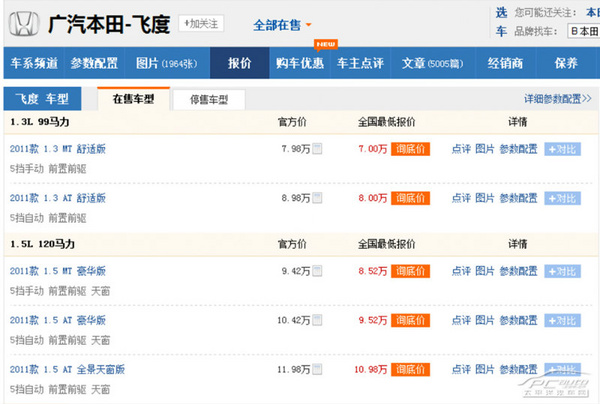Click the Honda logo icon
This screenshot has width=600, height=404.
[23, 22]
